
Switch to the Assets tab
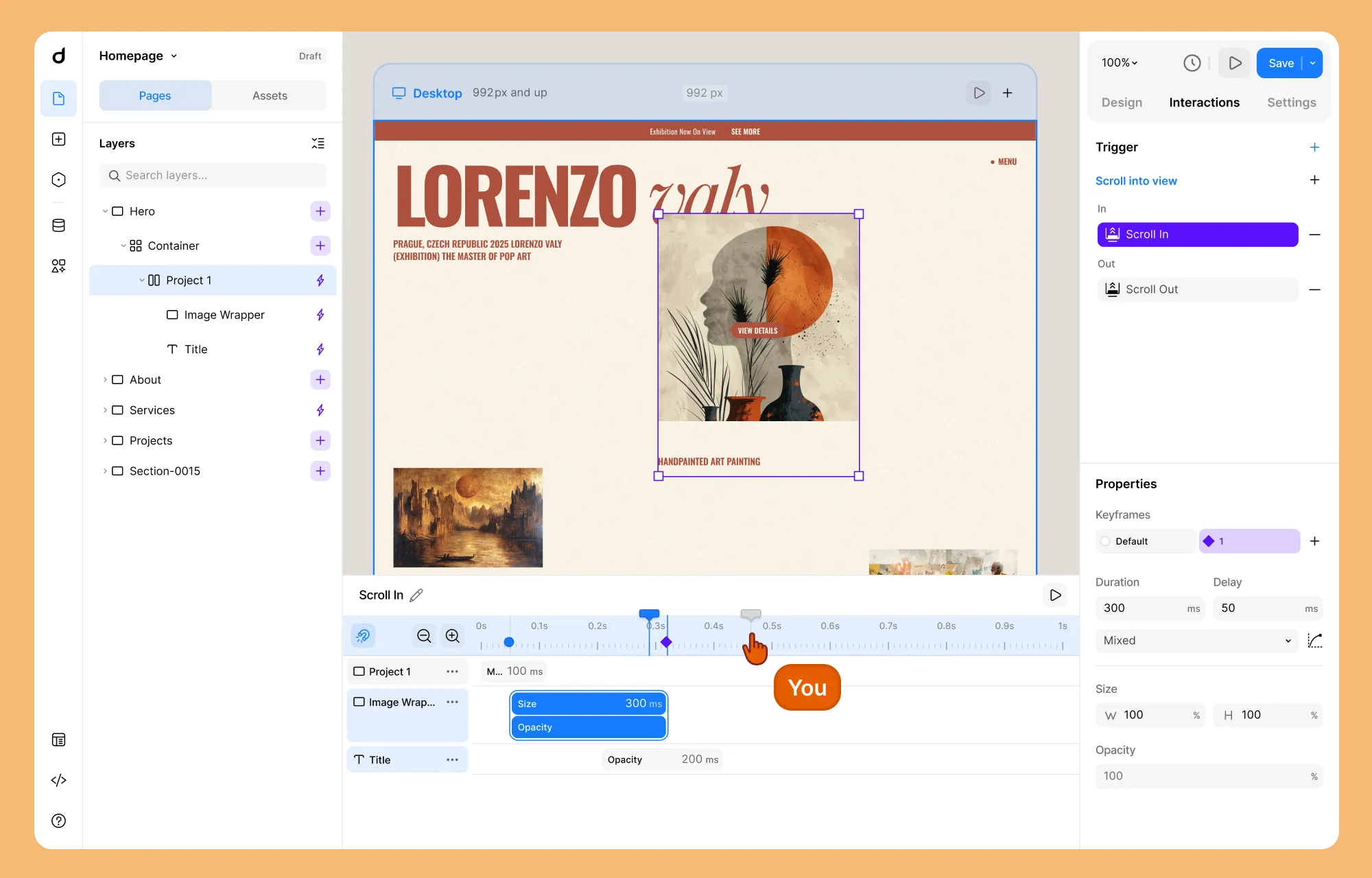click(x=270, y=96)
